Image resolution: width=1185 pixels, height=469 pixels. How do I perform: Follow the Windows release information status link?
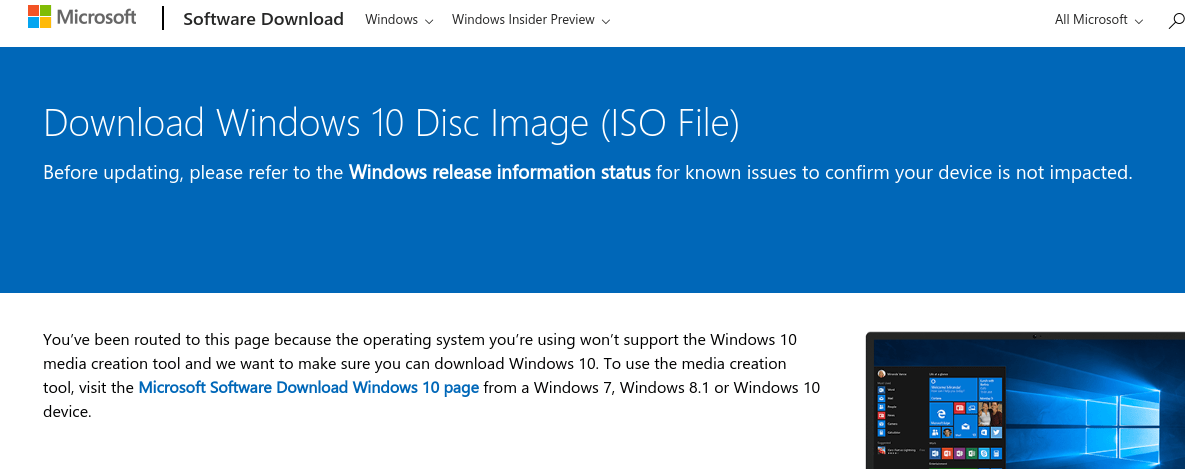pyautogui.click(x=500, y=172)
